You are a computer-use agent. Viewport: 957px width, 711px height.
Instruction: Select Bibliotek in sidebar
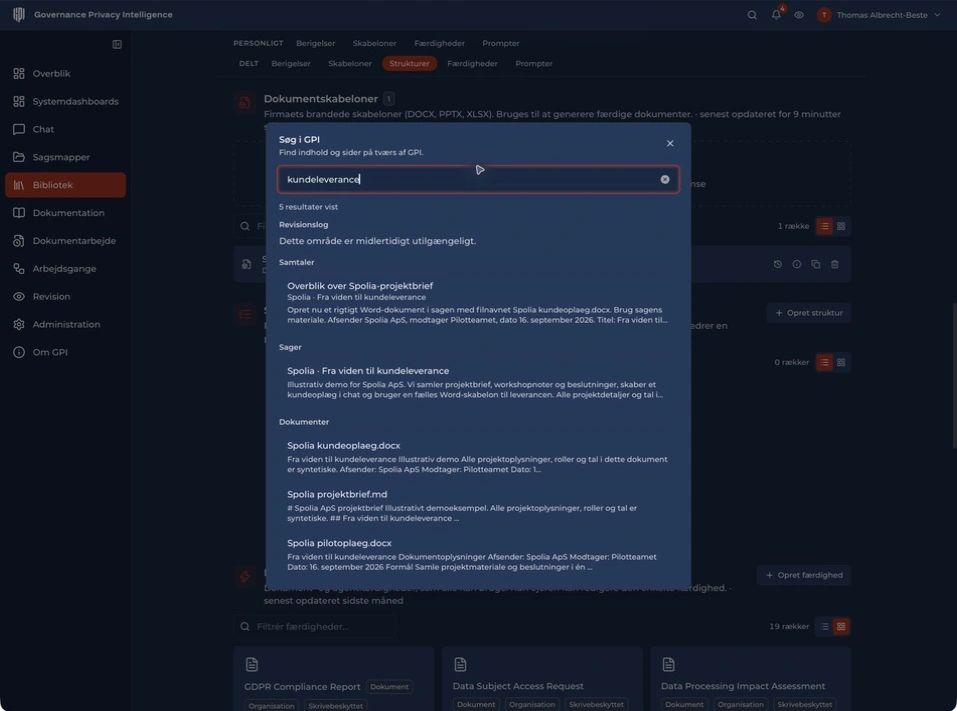click(x=65, y=185)
